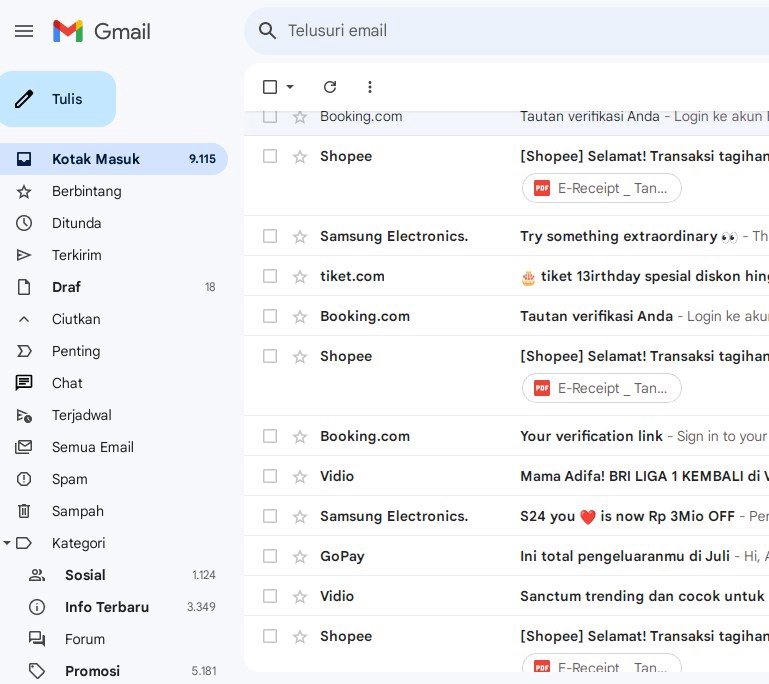Select checkbox for Samsung 'Try something extraordinary'
This screenshot has height=684, width=769.
pyautogui.click(x=270, y=236)
